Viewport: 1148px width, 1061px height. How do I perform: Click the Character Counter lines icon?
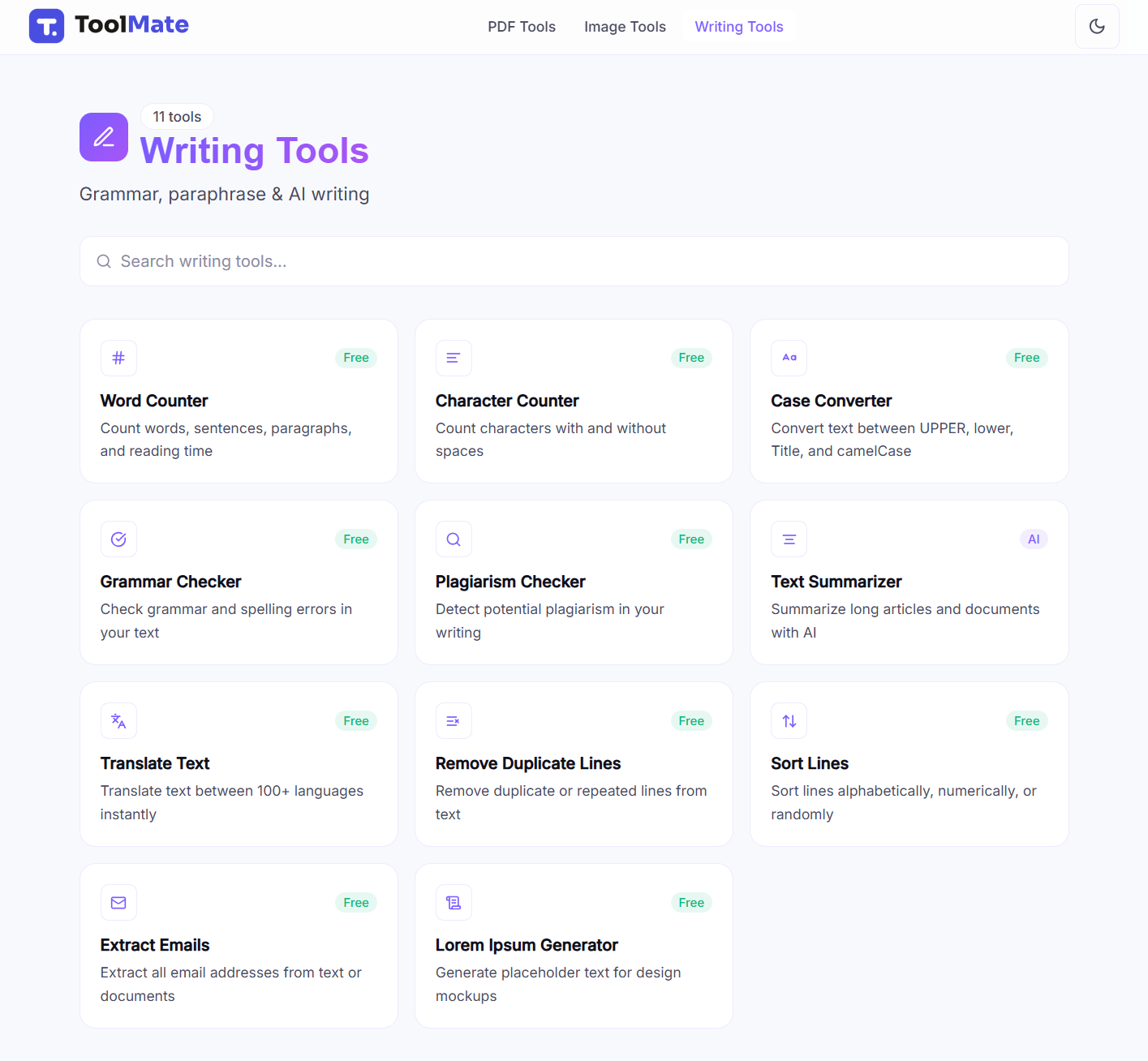tap(454, 358)
